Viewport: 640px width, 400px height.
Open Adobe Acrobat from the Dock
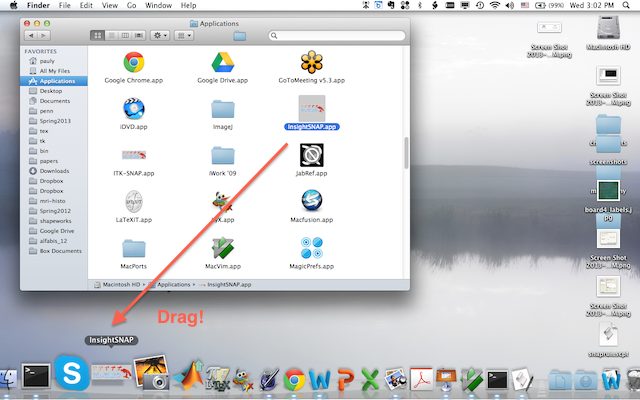tap(421, 378)
